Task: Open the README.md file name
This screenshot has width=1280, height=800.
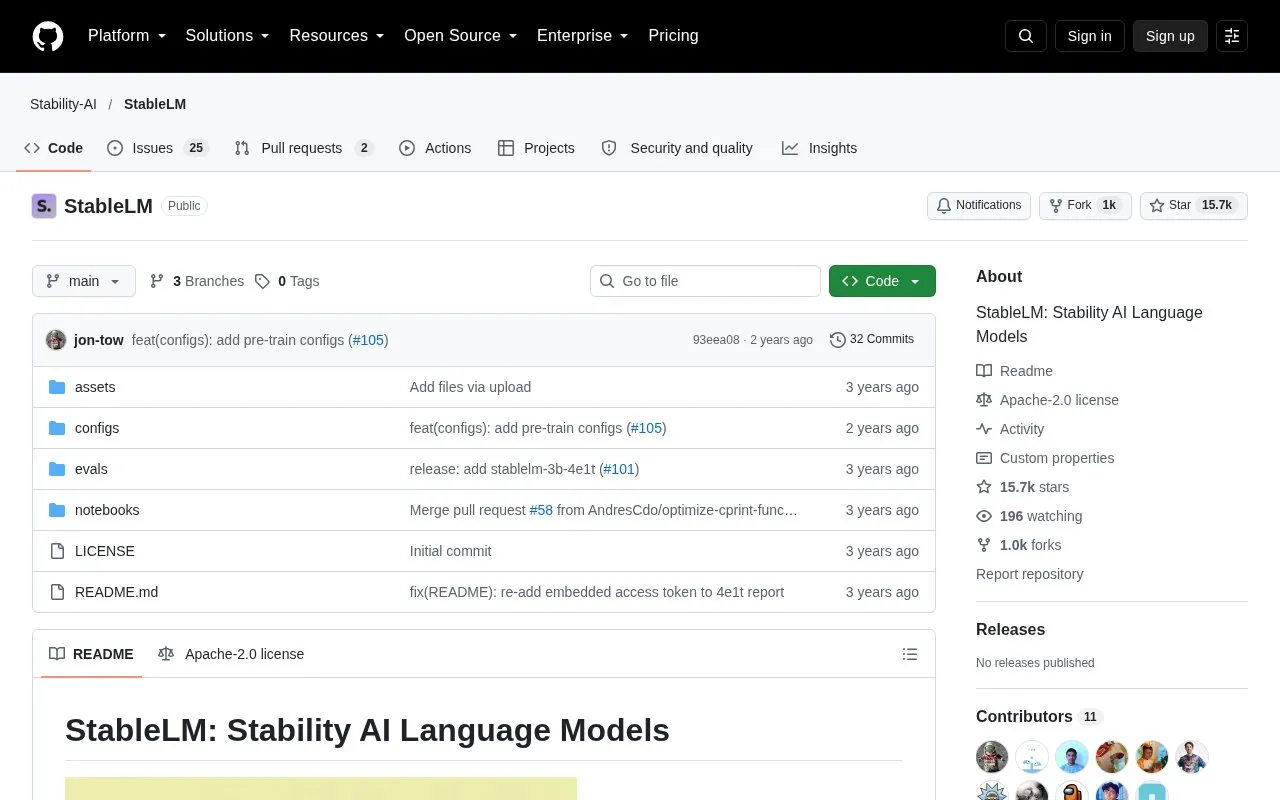Action: pos(116,592)
